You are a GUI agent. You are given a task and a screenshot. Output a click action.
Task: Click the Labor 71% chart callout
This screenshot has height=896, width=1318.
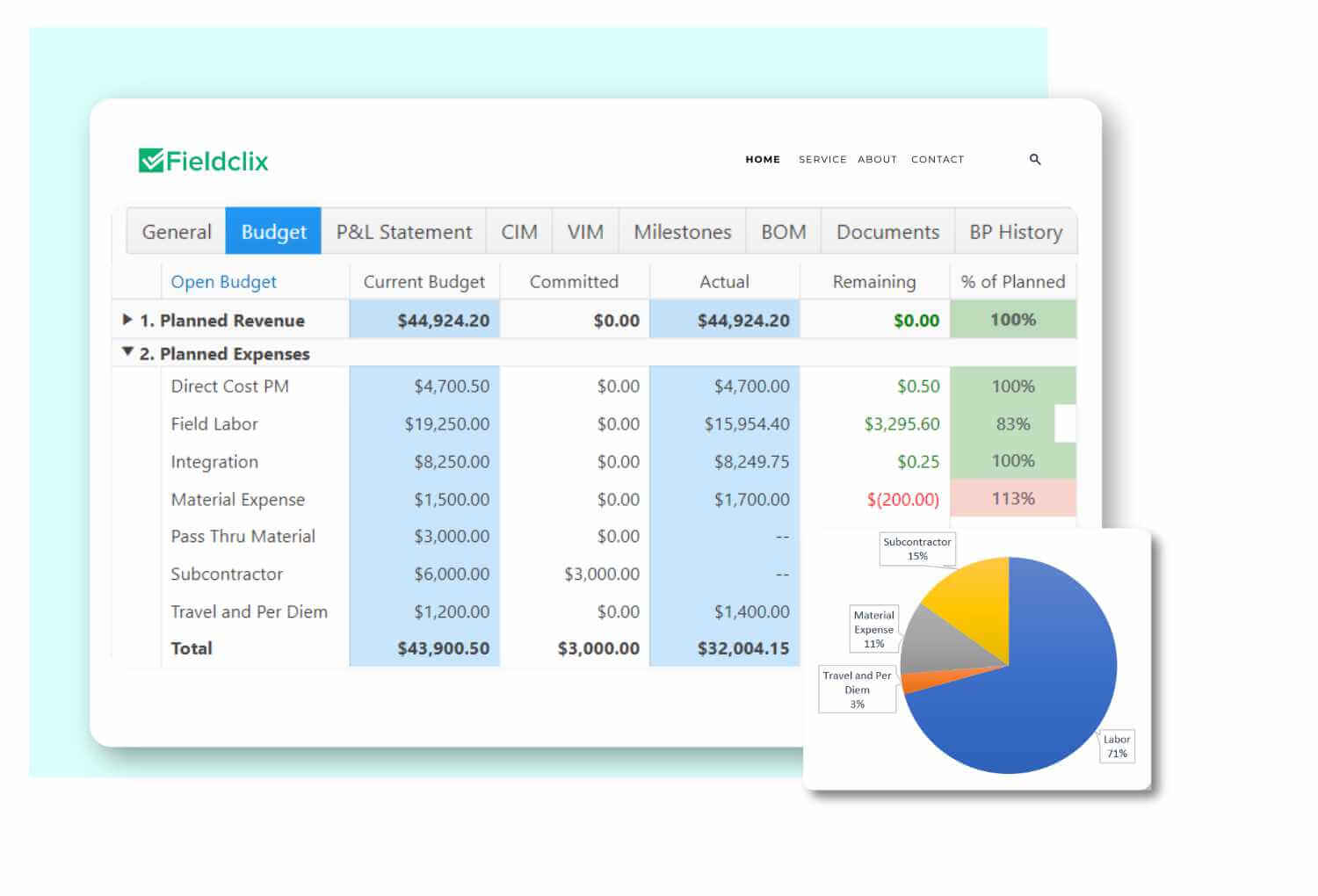point(1117,746)
